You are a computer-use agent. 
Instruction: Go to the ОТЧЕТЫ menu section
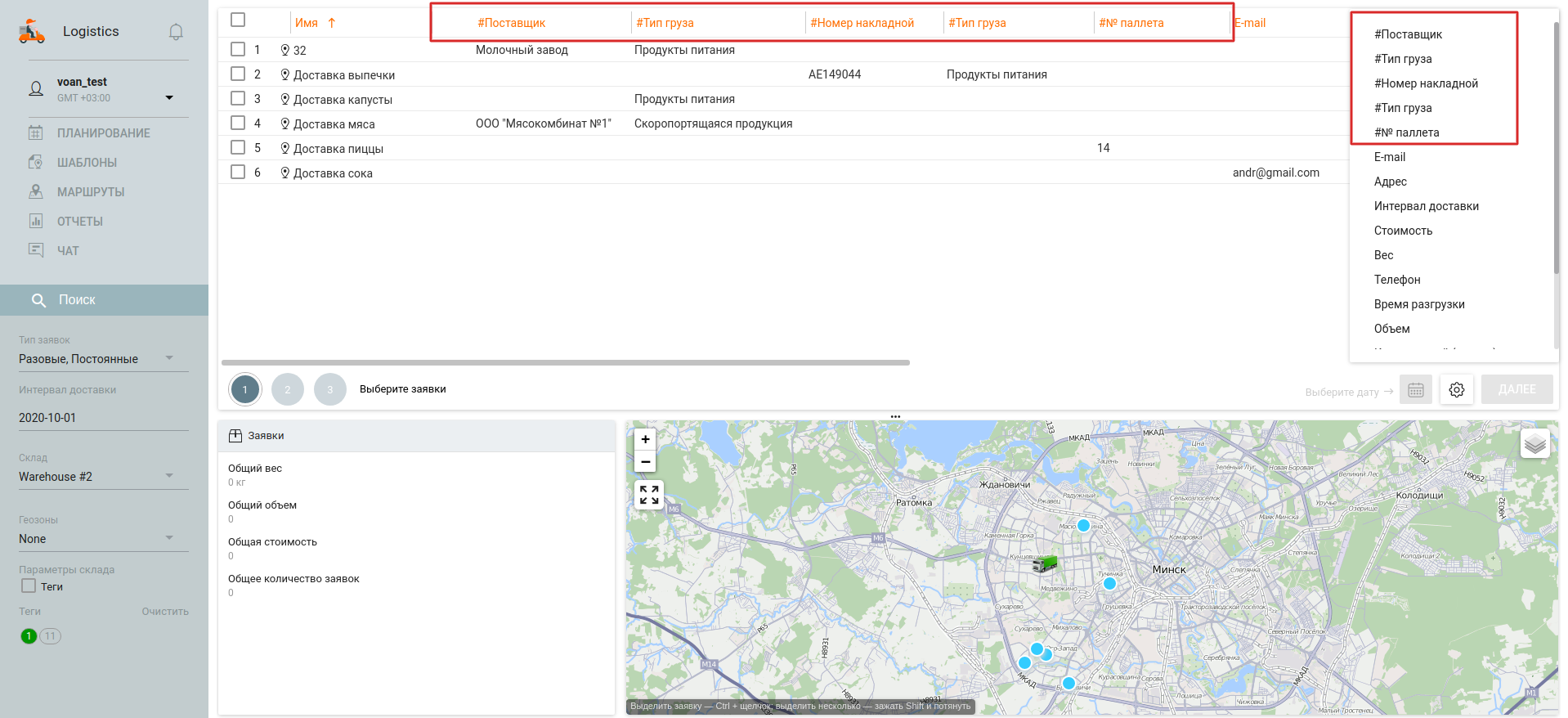[80, 222]
